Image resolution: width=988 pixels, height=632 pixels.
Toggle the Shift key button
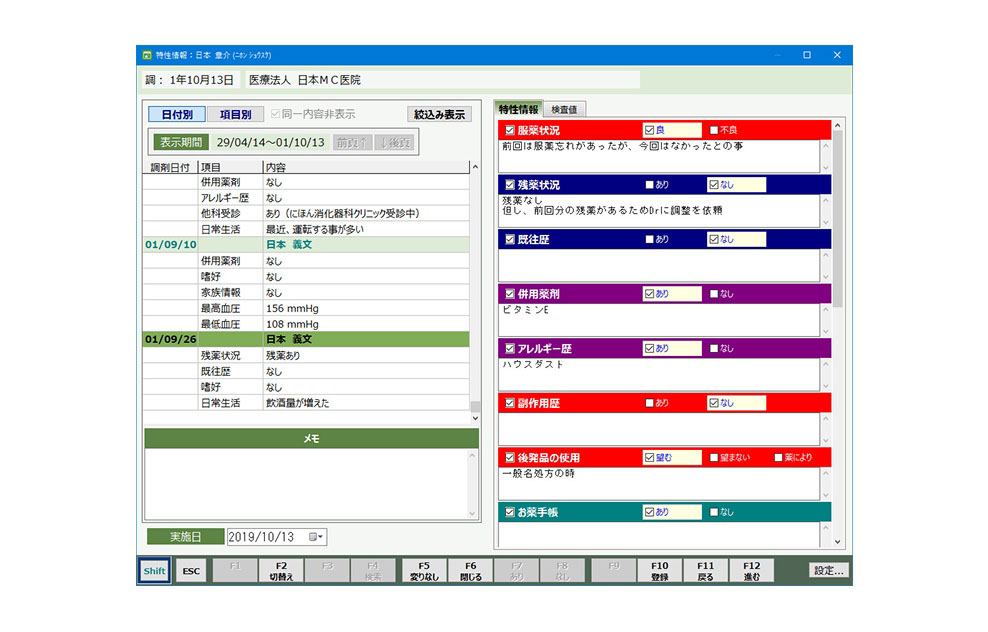[153, 571]
